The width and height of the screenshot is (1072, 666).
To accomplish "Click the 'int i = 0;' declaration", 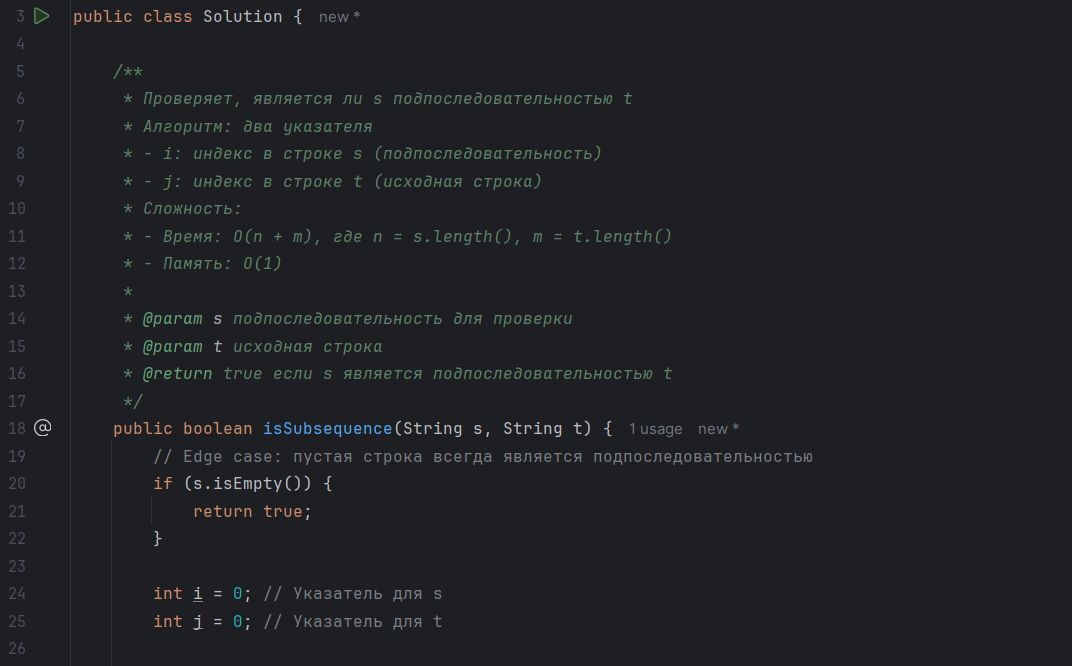I will tap(202, 594).
